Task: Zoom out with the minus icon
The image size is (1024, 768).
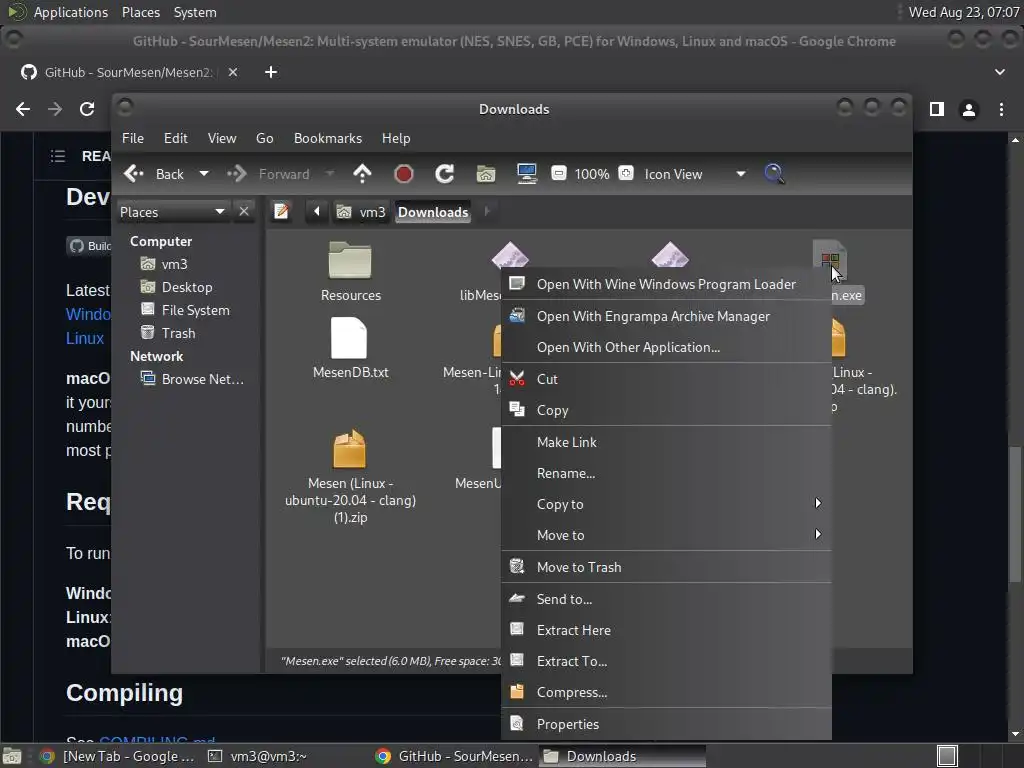Action: (x=558, y=174)
